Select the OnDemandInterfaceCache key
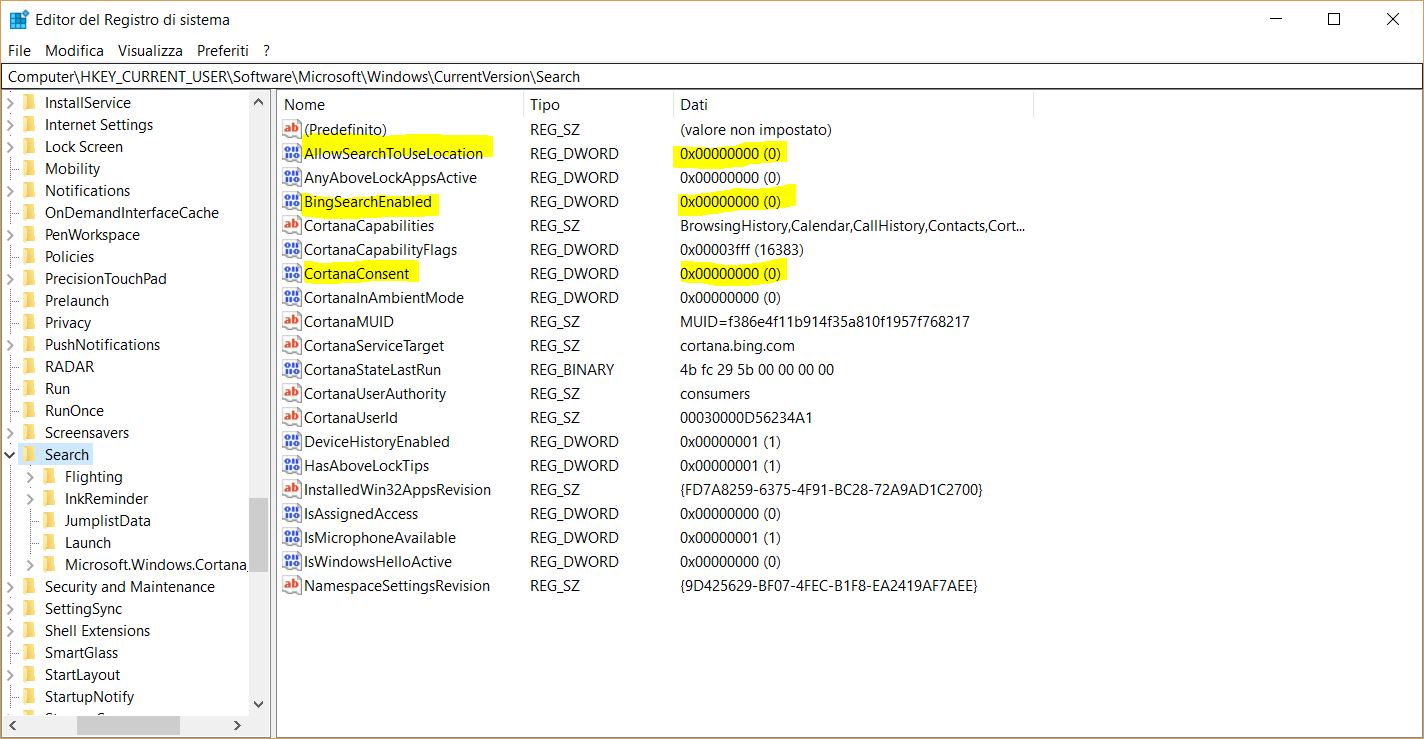The image size is (1424, 739). pos(131,212)
